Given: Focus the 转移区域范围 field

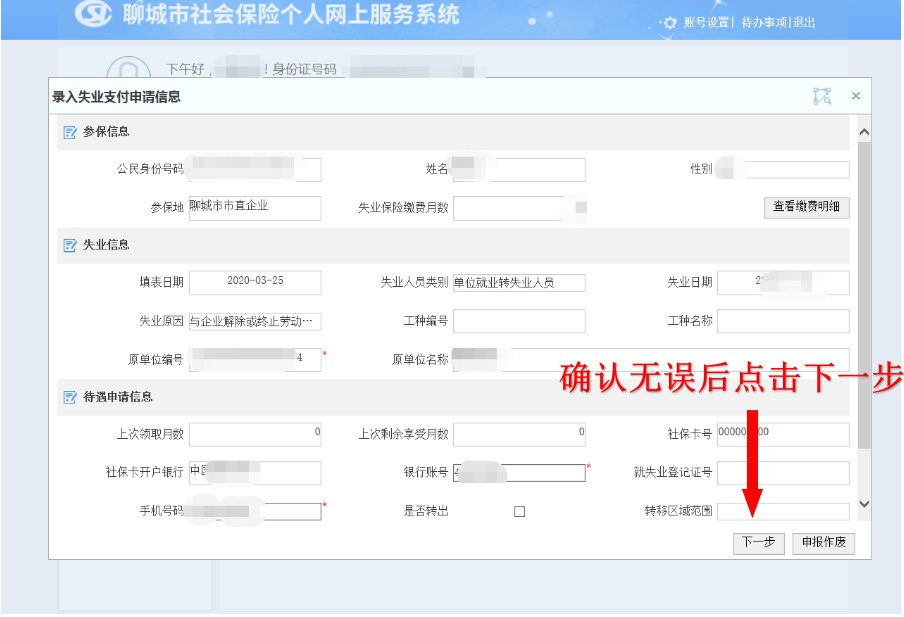Looking at the screenshot, I should coord(783,511).
